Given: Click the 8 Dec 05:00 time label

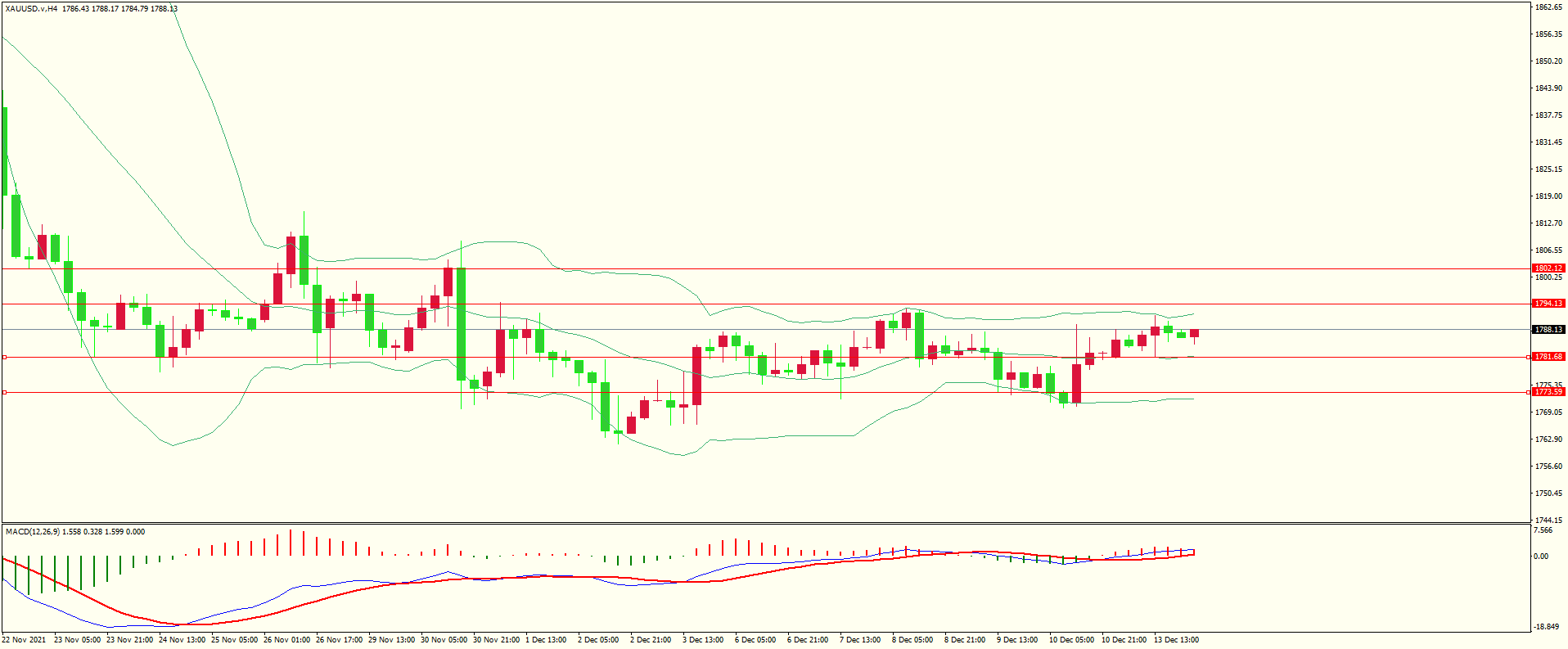Looking at the screenshot, I should point(912,640).
